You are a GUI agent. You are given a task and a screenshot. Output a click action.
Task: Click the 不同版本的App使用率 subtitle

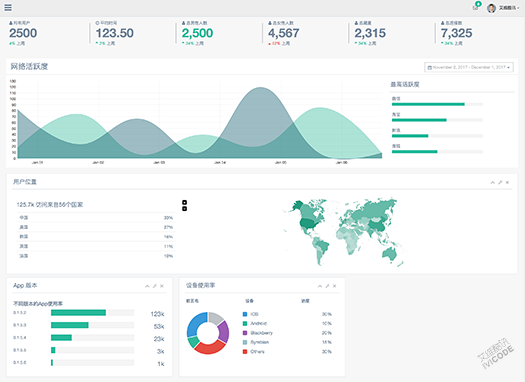point(38,304)
